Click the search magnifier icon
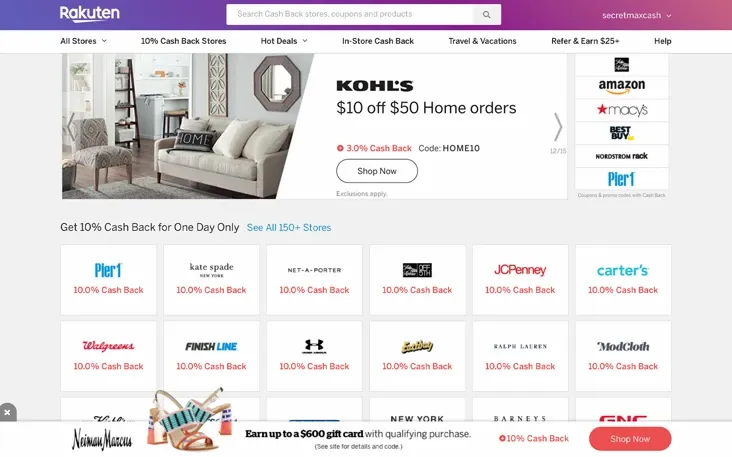The image size is (732, 457). (486, 14)
